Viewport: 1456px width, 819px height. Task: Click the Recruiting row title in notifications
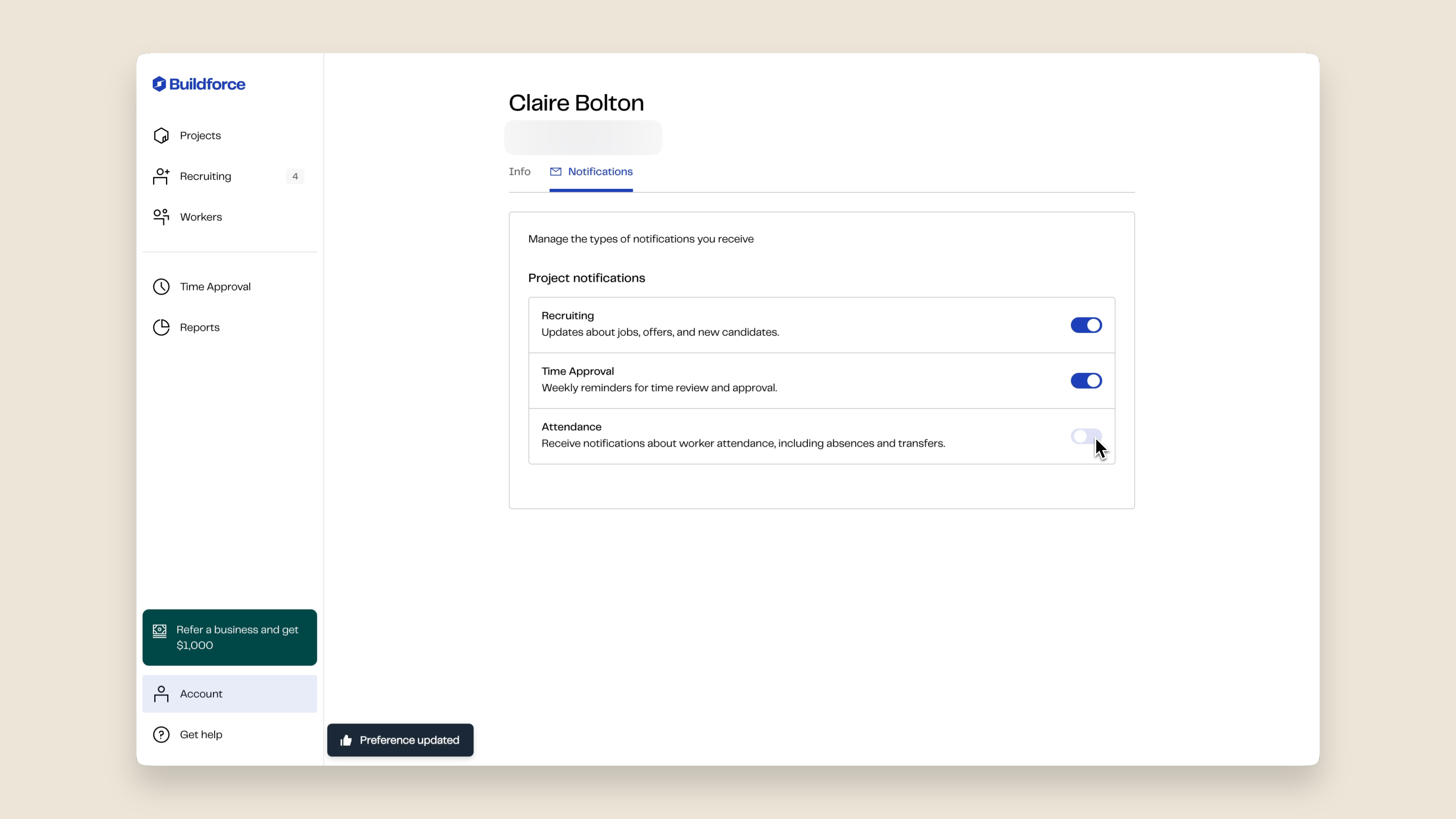[x=567, y=316]
